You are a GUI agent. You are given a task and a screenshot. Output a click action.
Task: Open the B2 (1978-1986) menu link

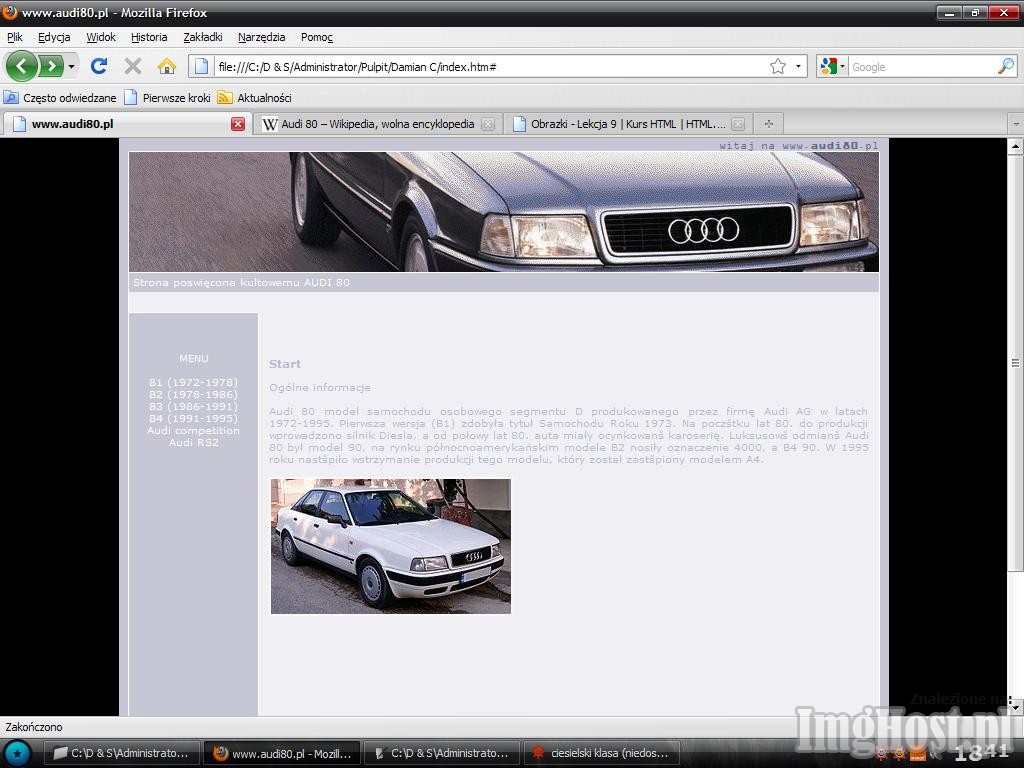[x=193, y=394]
